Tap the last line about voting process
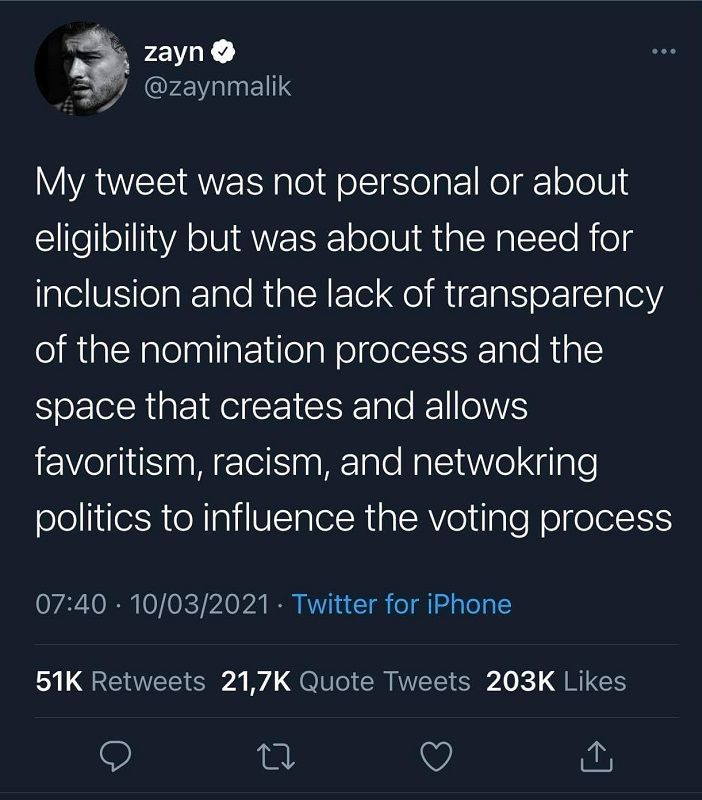The height and width of the screenshot is (800, 702). (x=352, y=519)
